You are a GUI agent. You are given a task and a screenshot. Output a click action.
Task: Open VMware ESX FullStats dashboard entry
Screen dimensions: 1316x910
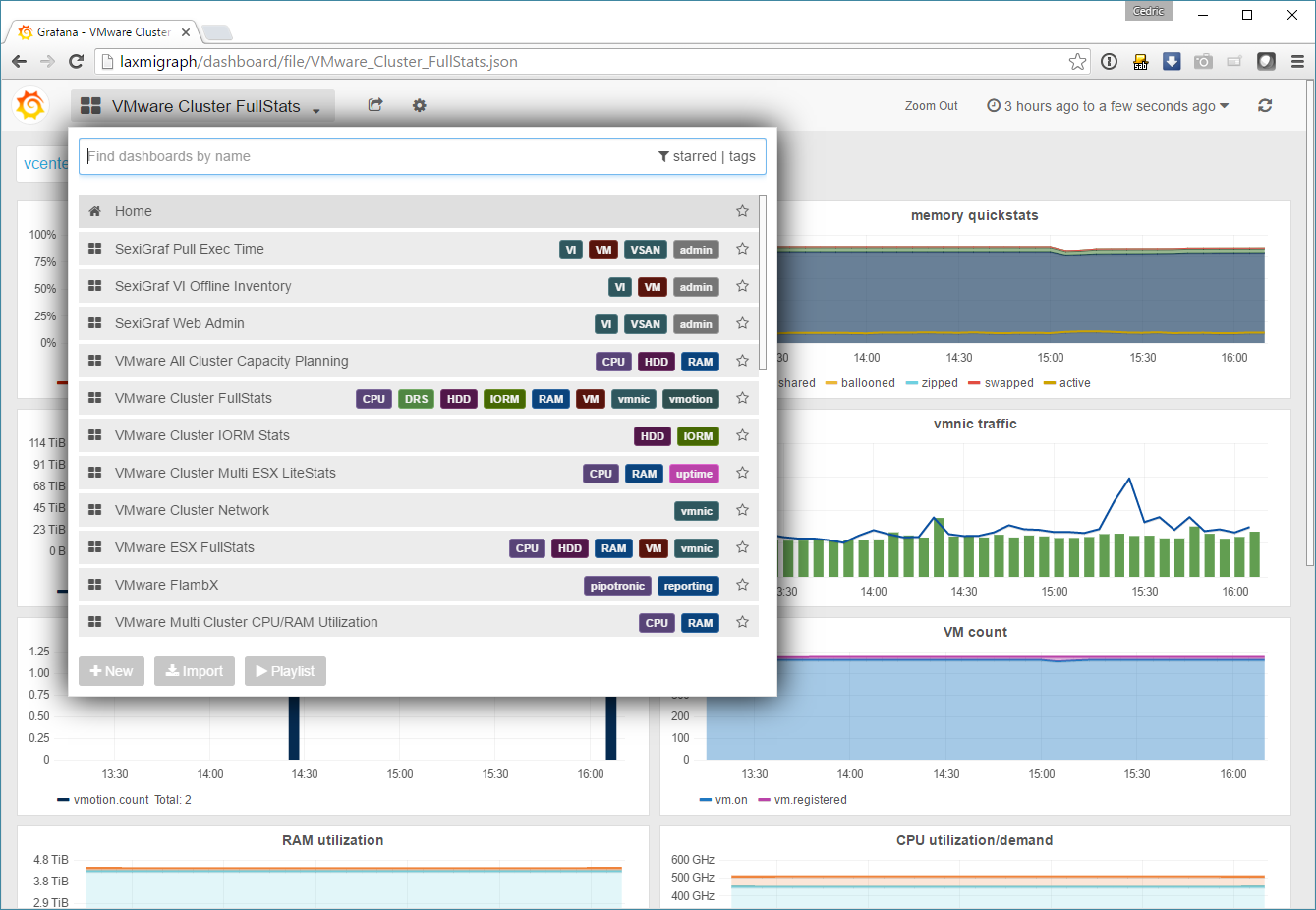coord(185,547)
